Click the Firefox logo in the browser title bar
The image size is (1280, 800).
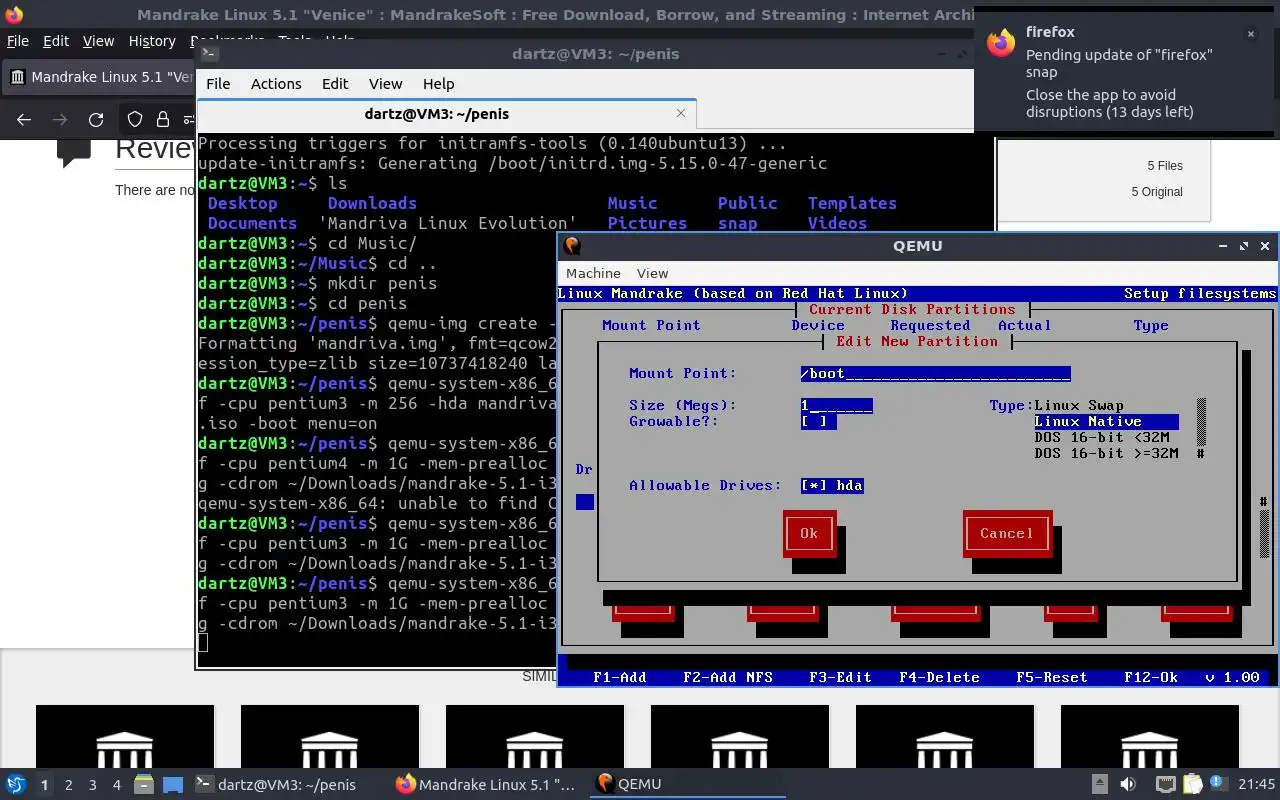(15, 14)
